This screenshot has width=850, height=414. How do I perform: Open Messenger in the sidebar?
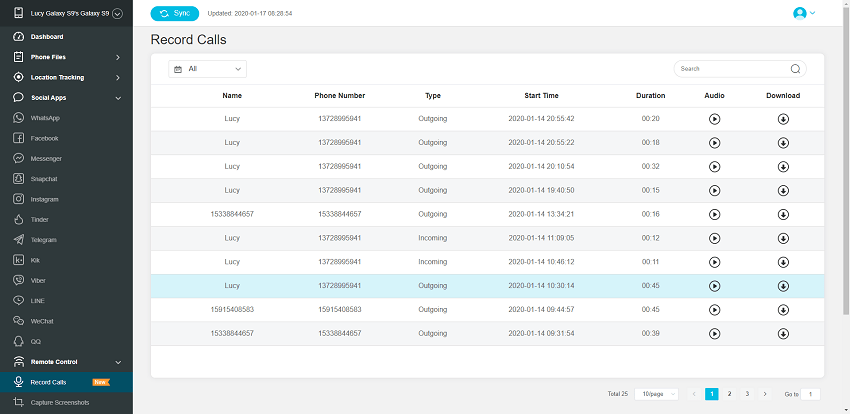[x=66, y=158]
